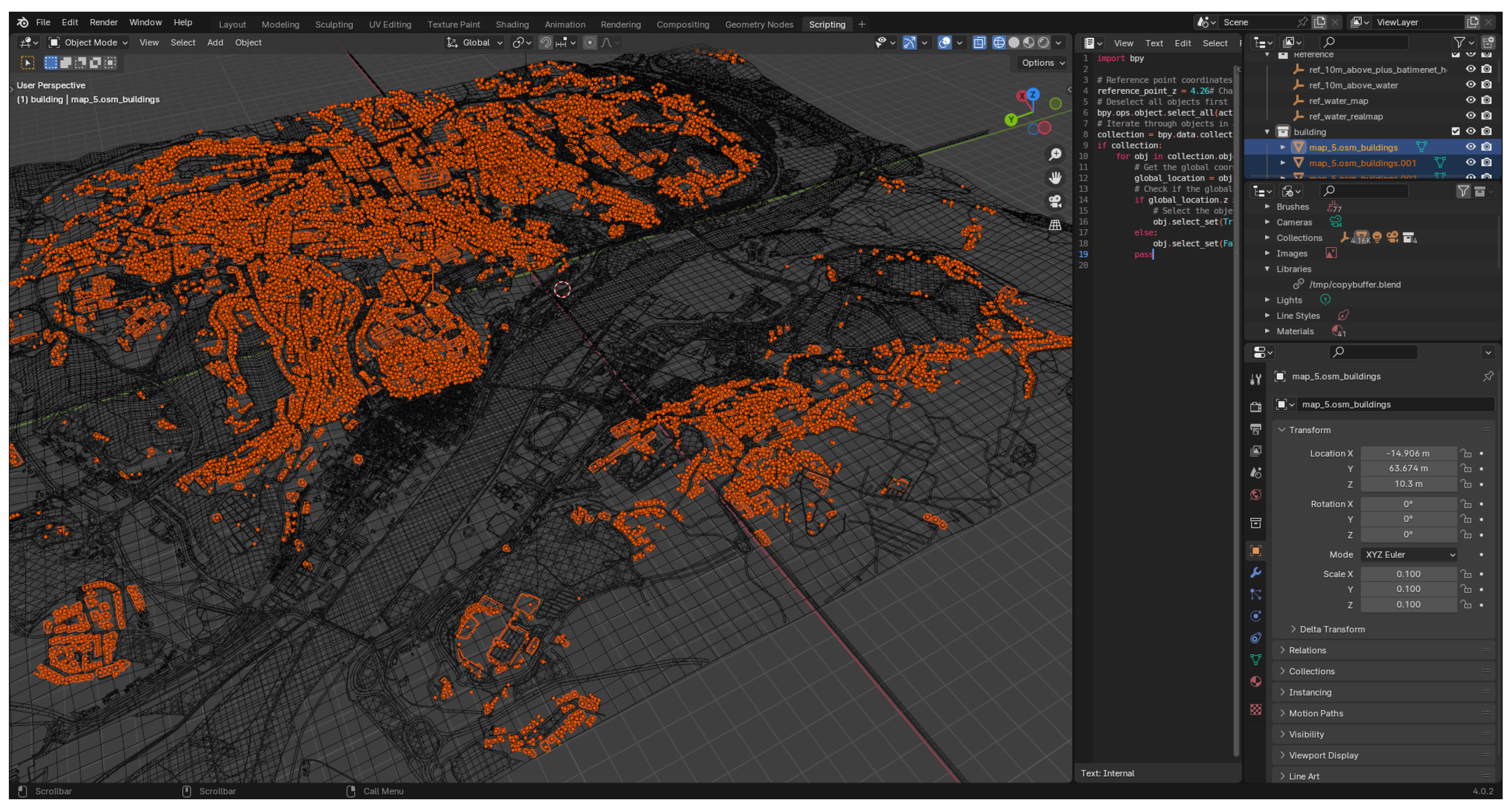Open the Add menu in viewport header
The width and height of the screenshot is (1512, 810).
(215, 42)
